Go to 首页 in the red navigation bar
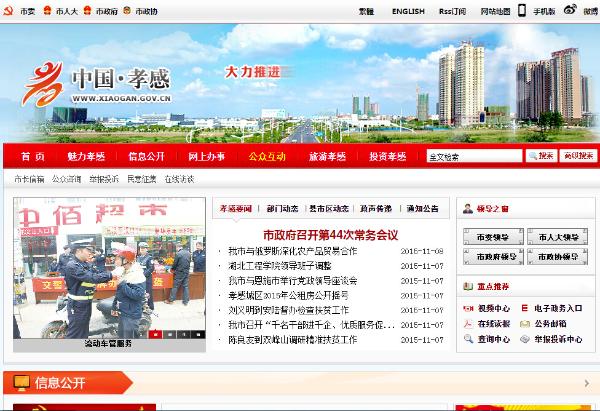600x411 pixels. pyautogui.click(x=33, y=156)
